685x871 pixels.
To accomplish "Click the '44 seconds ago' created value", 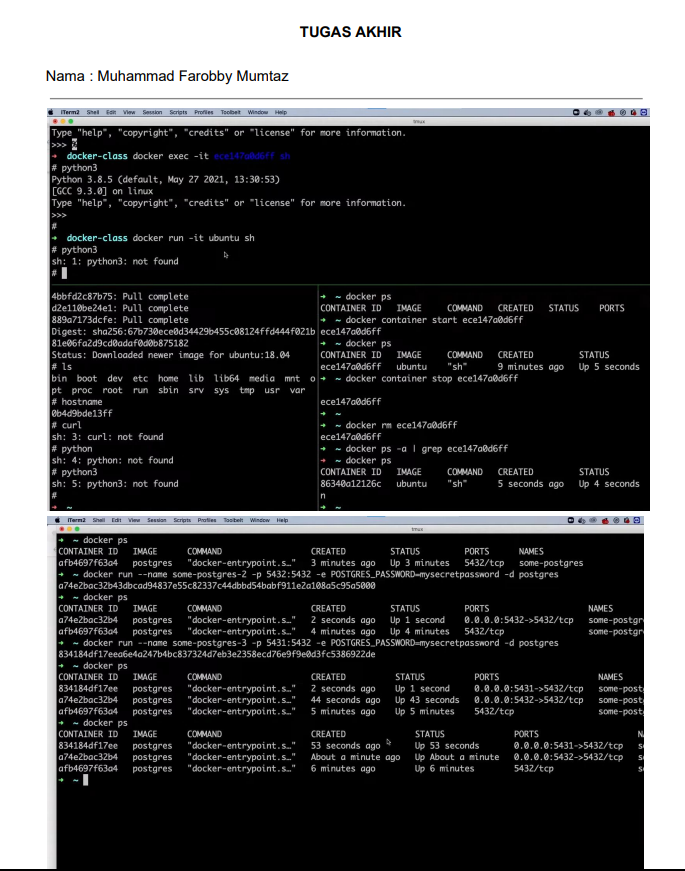I will [346, 700].
